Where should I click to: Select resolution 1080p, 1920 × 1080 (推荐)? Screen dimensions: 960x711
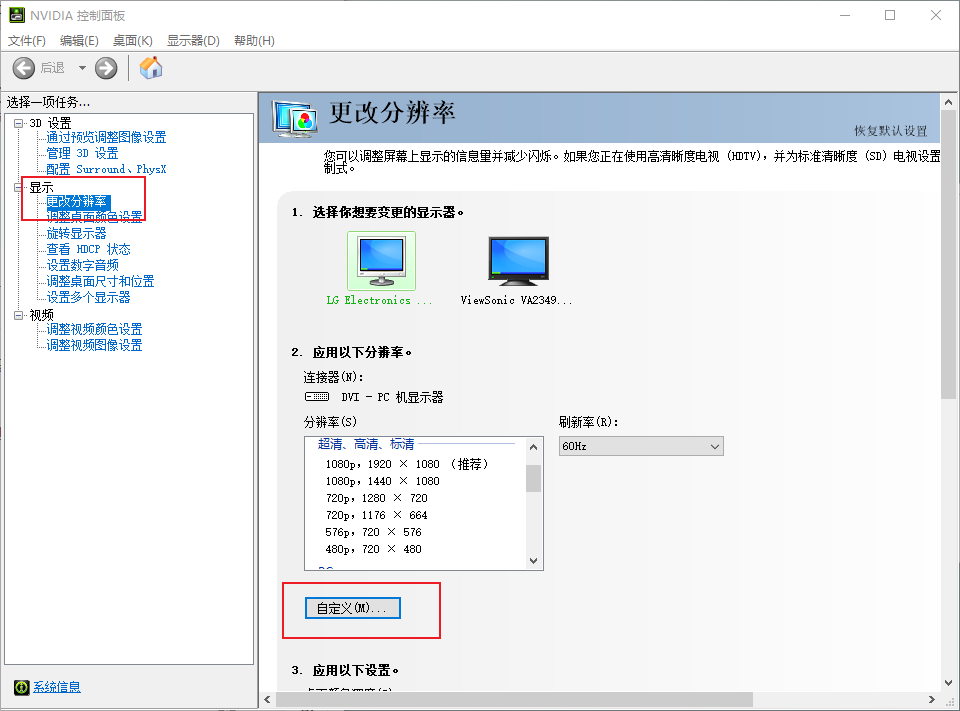[407, 464]
